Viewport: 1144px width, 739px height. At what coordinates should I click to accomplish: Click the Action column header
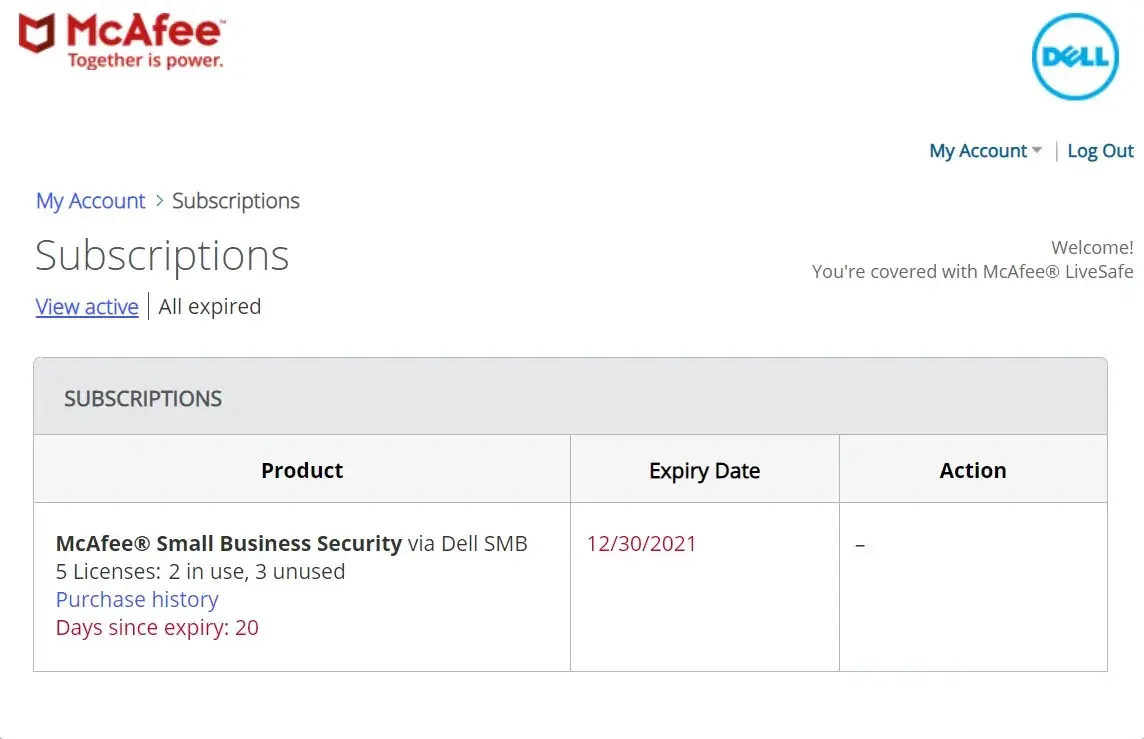(x=972, y=470)
